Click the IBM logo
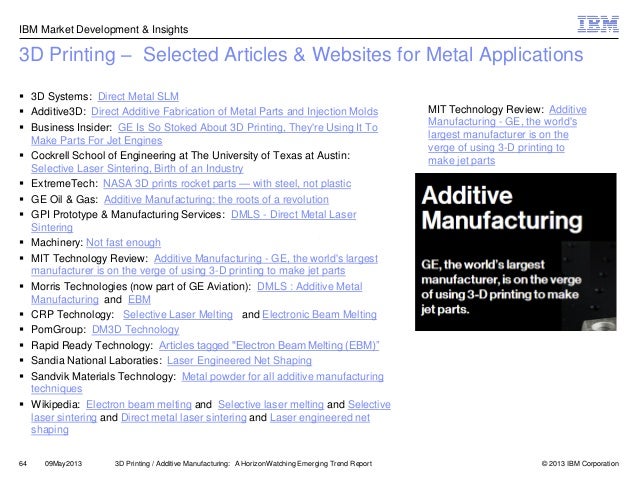The width and height of the screenshot is (638, 479). 598,24
